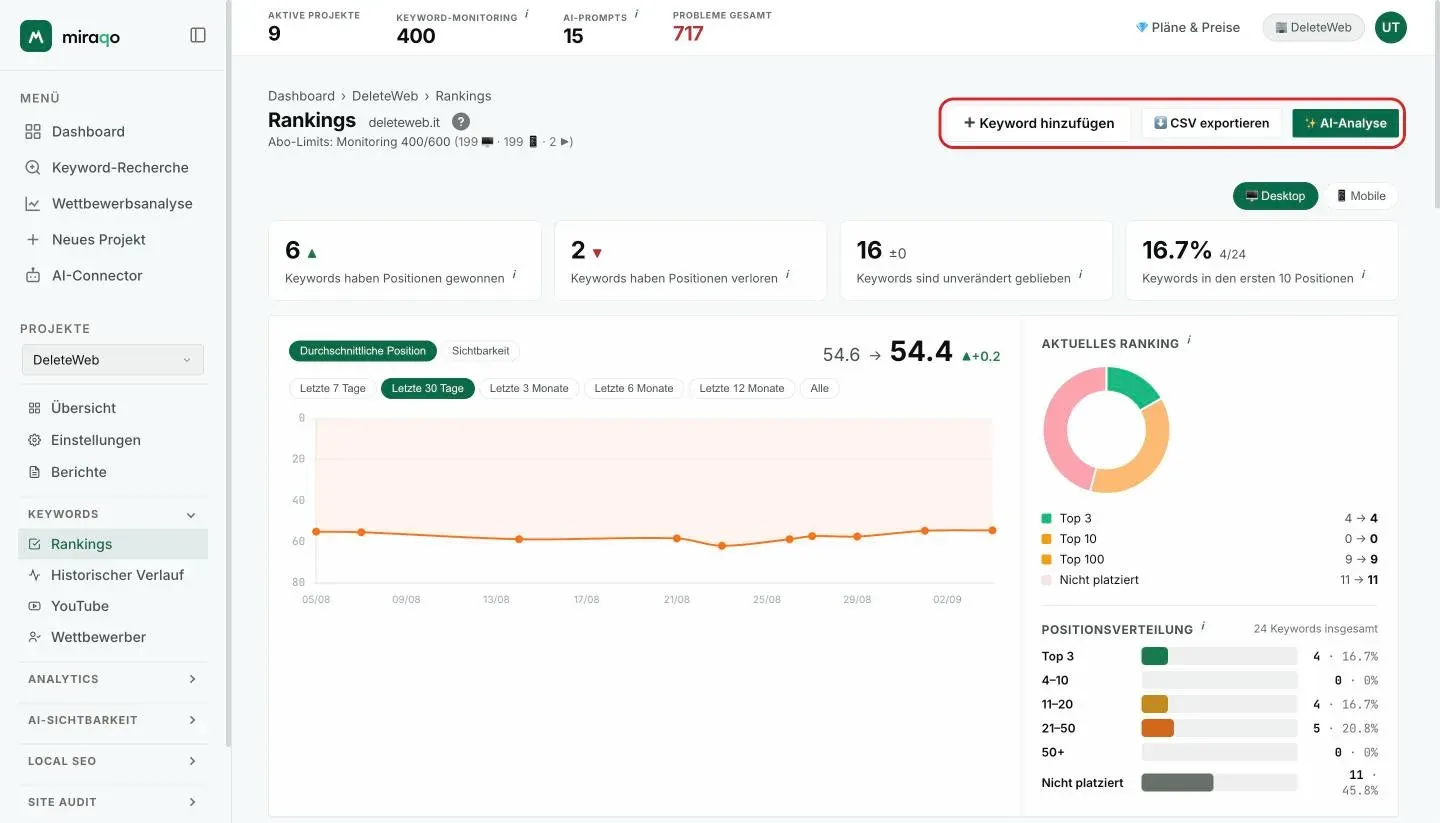The width and height of the screenshot is (1440, 823).
Task: Click the miraqo logo icon
Action: 36,36
